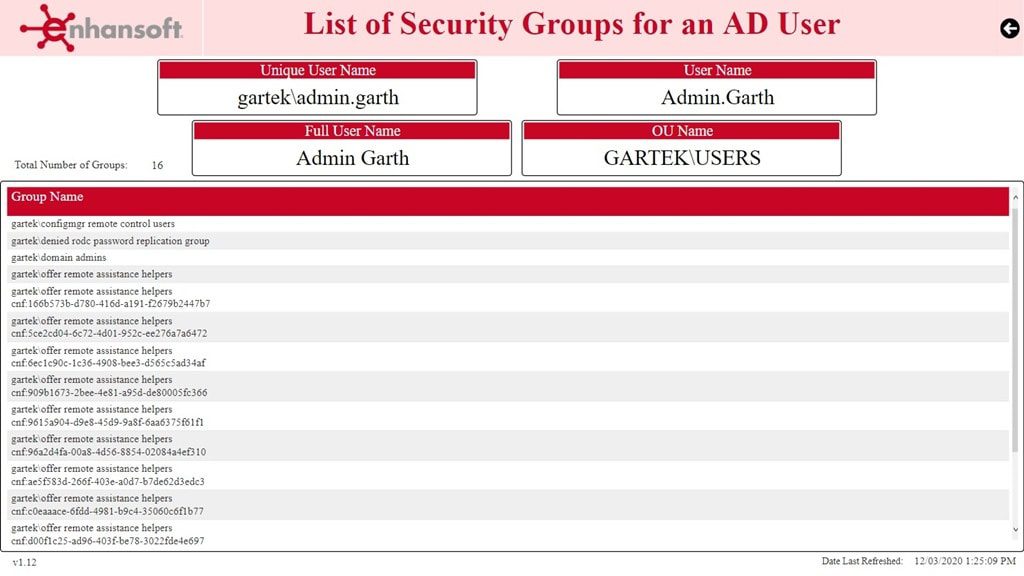Screen dimensions: 1024x576
Task: Click the back navigation arrow icon
Action: (1008, 29)
